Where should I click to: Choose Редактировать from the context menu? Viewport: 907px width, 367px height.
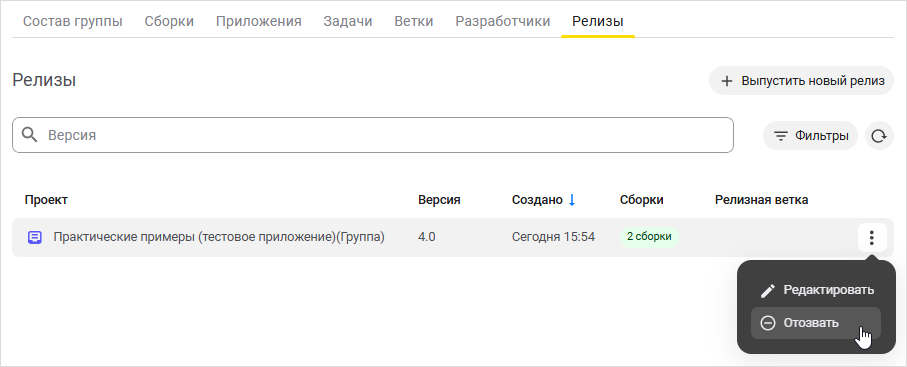[x=816, y=290]
